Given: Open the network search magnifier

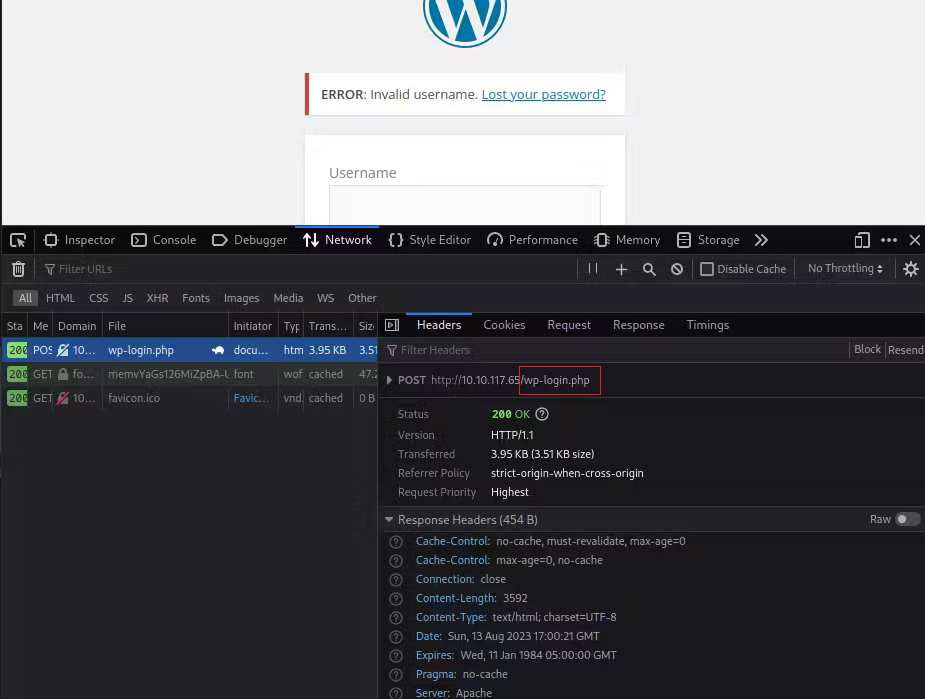Looking at the screenshot, I should pyautogui.click(x=649, y=270).
